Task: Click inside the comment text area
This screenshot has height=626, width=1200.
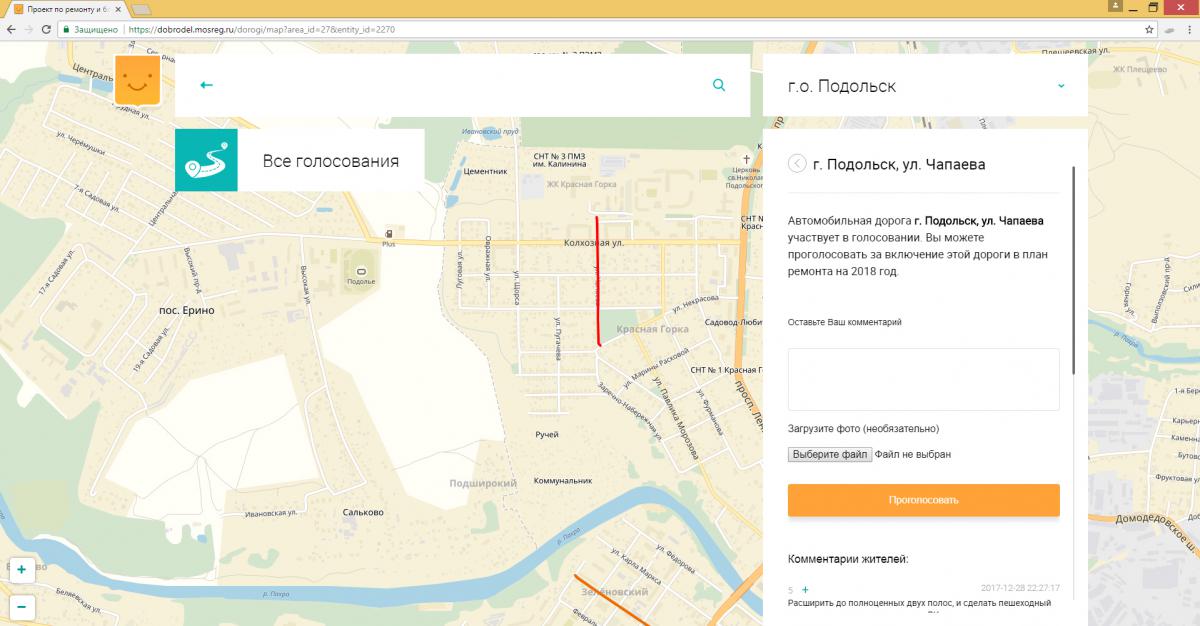Action: point(923,379)
